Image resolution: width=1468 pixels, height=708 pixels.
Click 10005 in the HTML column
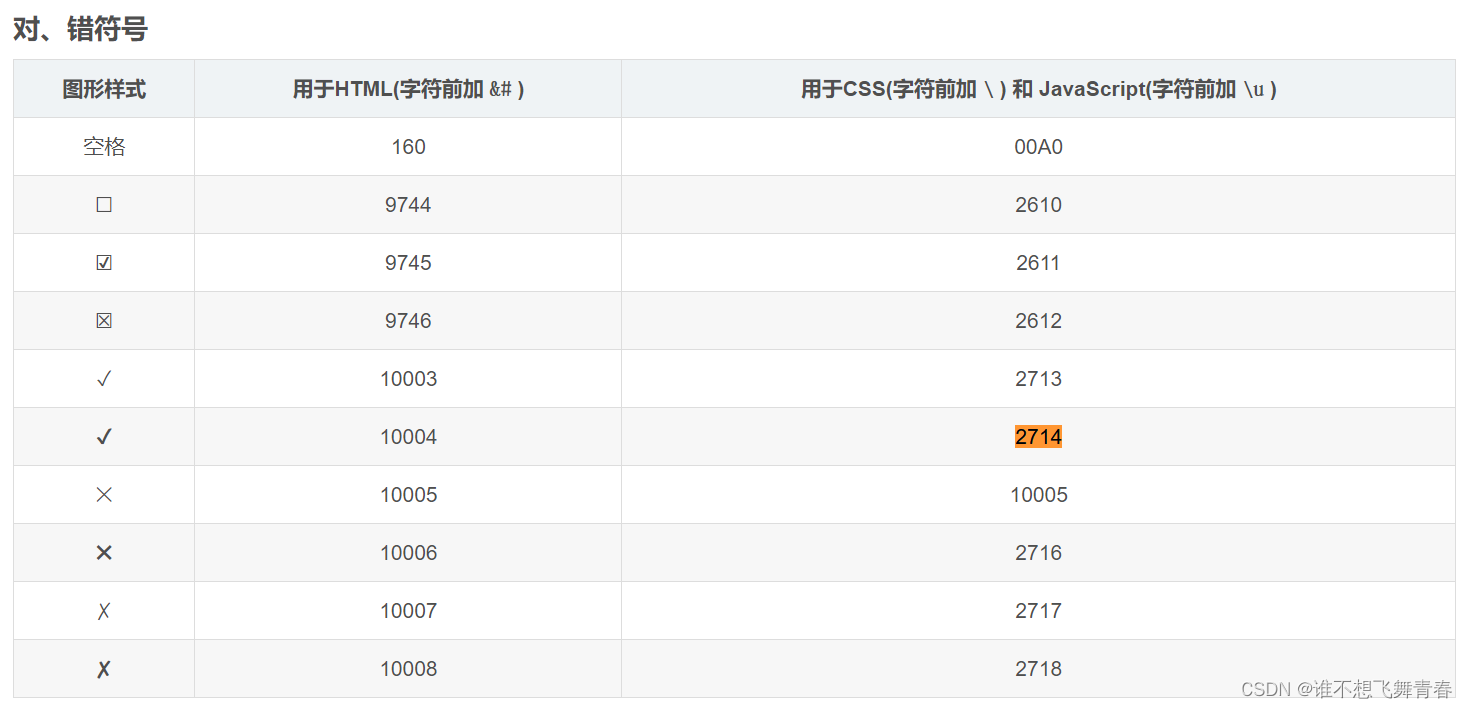click(408, 495)
